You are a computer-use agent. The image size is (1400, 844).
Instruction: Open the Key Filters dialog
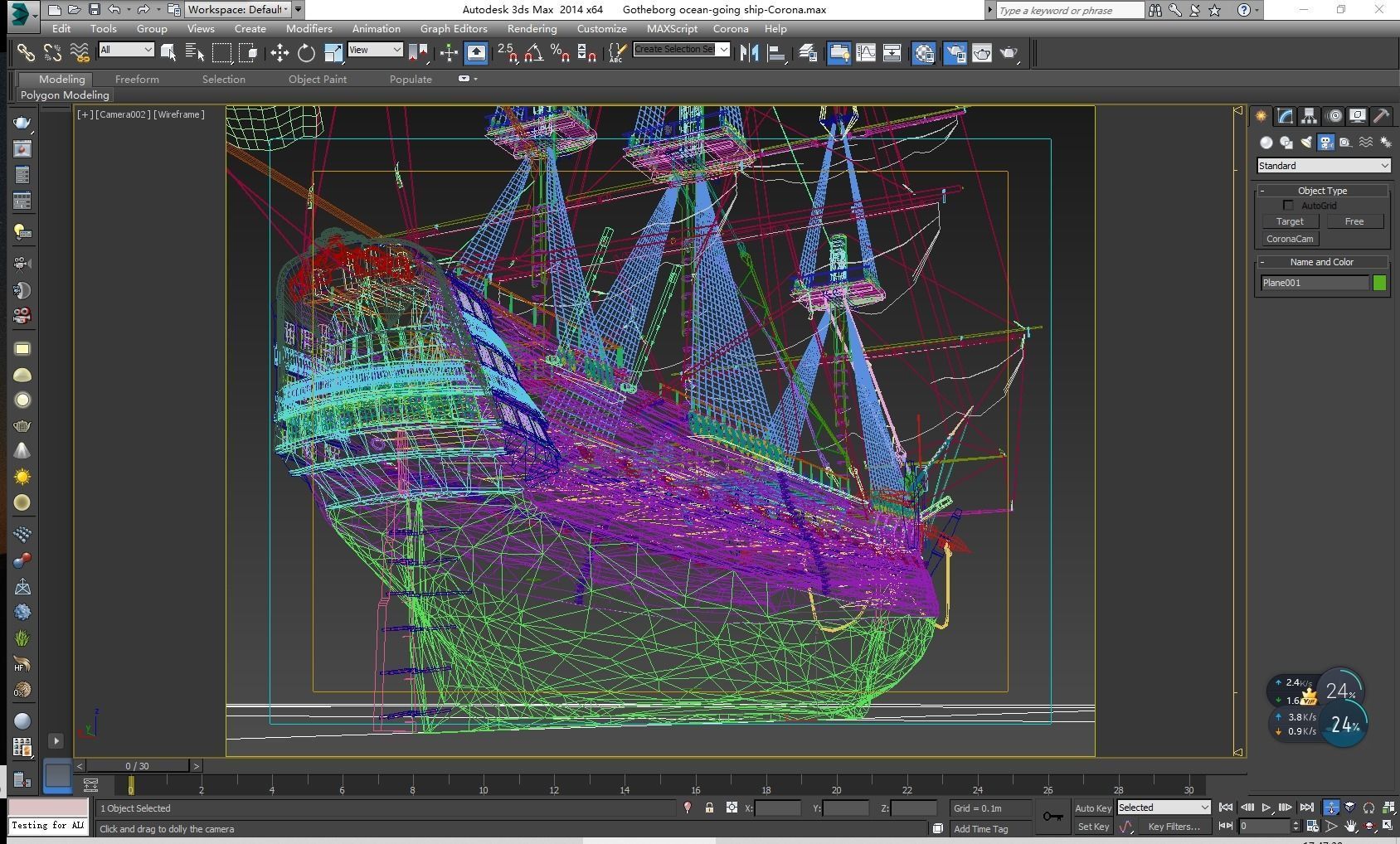pos(1174,827)
